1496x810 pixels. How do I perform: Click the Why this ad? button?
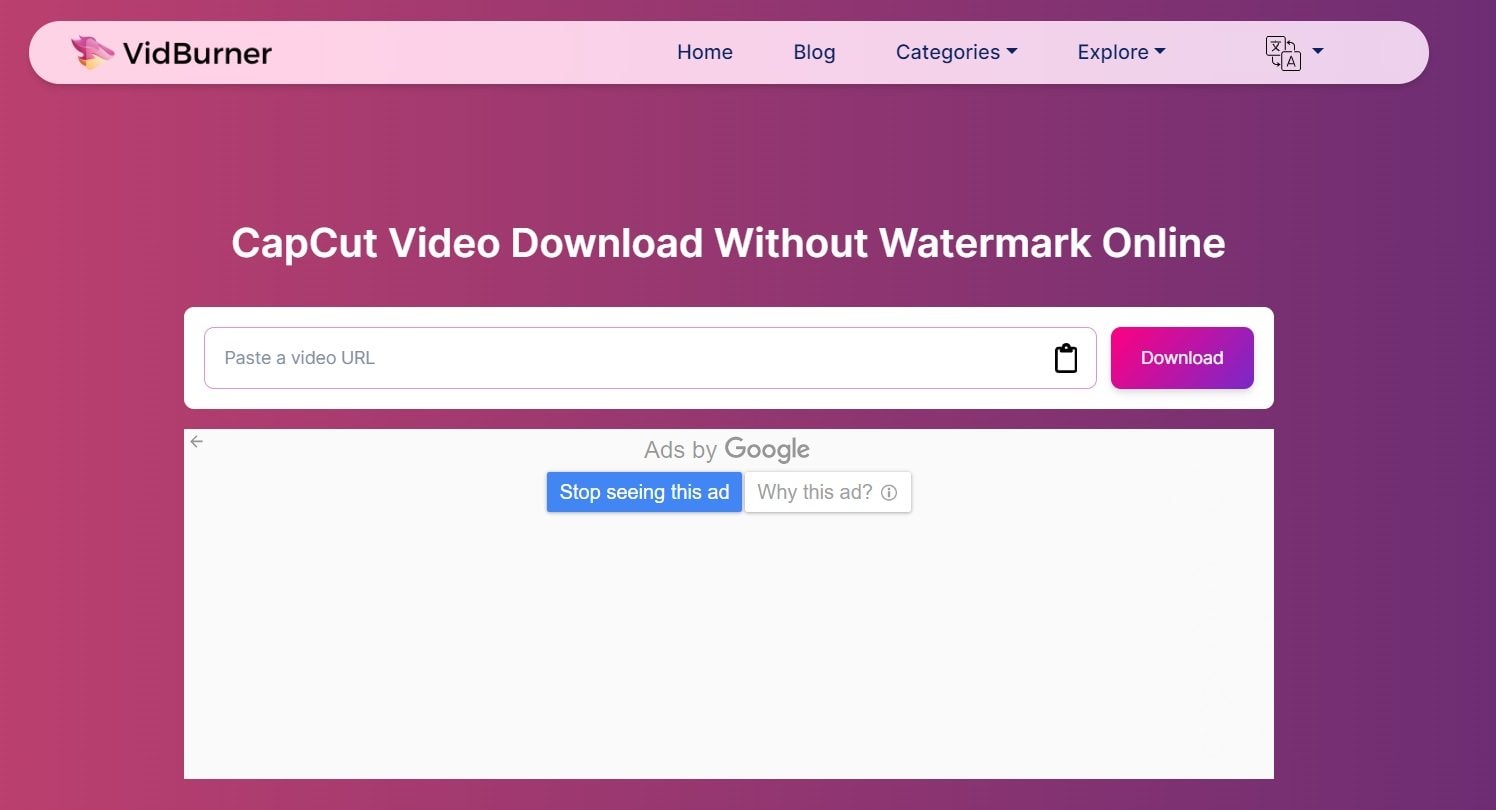(x=815, y=492)
